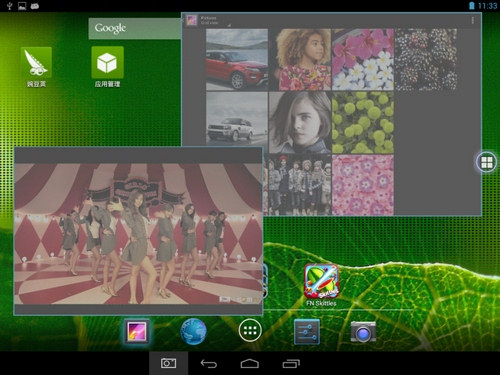Open the Grid view dropdown in the Gallery window
The image size is (500, 375).
click(x=215, y=20)
